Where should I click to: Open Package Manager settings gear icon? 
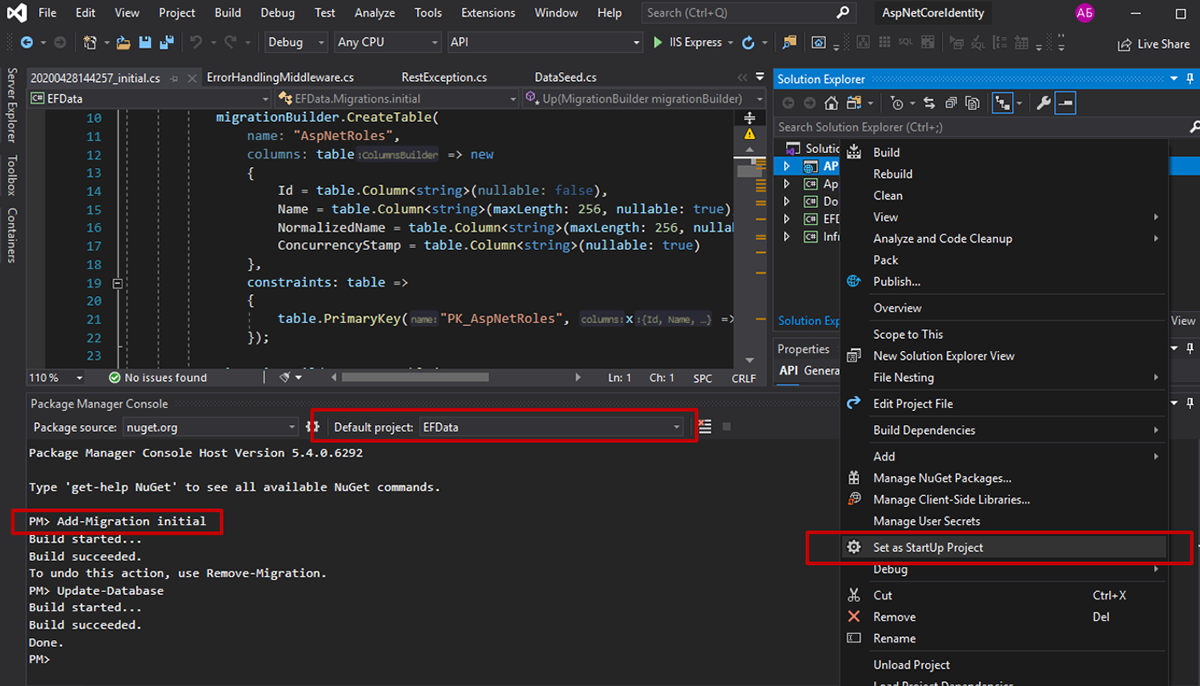coord(312,427)
